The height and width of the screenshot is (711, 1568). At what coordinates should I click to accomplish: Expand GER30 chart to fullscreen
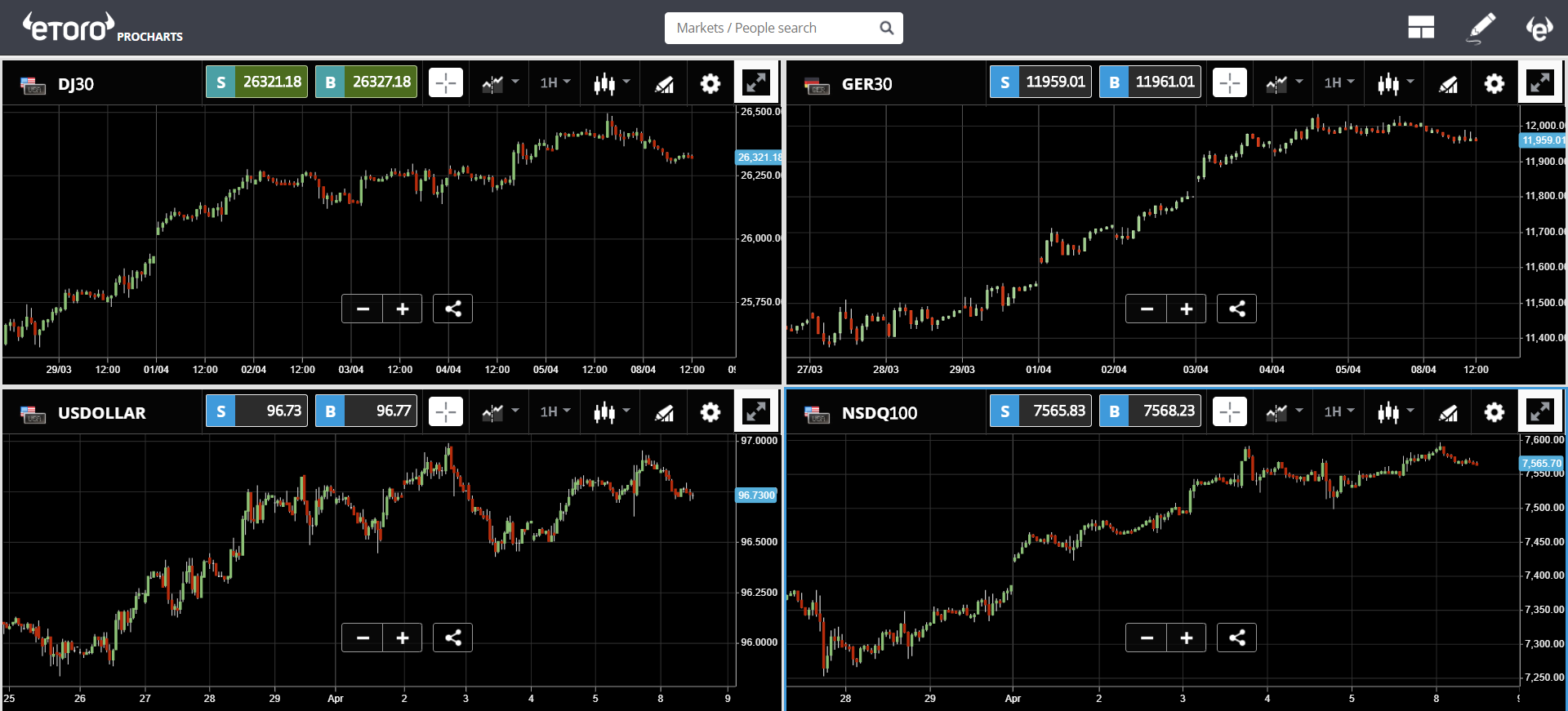point(1540,82)
